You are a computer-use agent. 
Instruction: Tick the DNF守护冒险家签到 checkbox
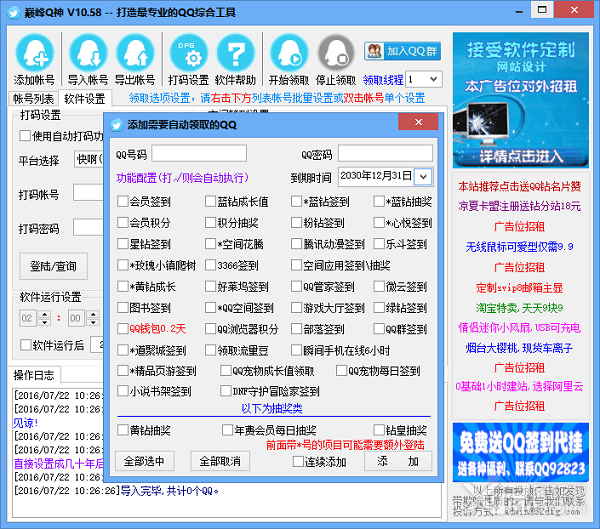[x=225, y=391]
